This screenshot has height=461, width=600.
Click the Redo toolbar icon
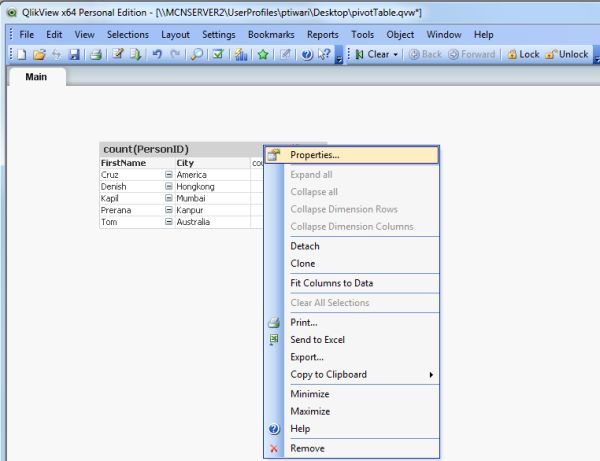(175, 54)
